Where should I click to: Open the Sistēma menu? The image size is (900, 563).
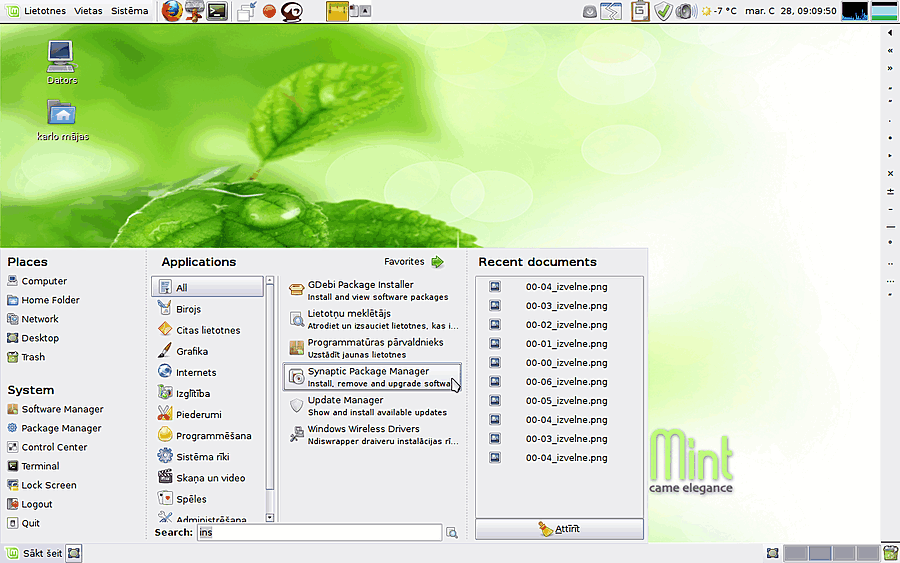130,11
